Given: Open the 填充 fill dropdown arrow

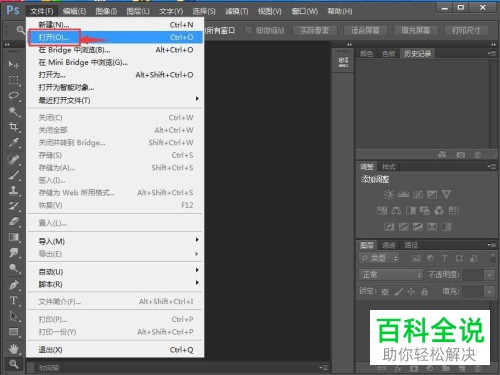Looking at the screenshot, I should click(x=489, y=292).
